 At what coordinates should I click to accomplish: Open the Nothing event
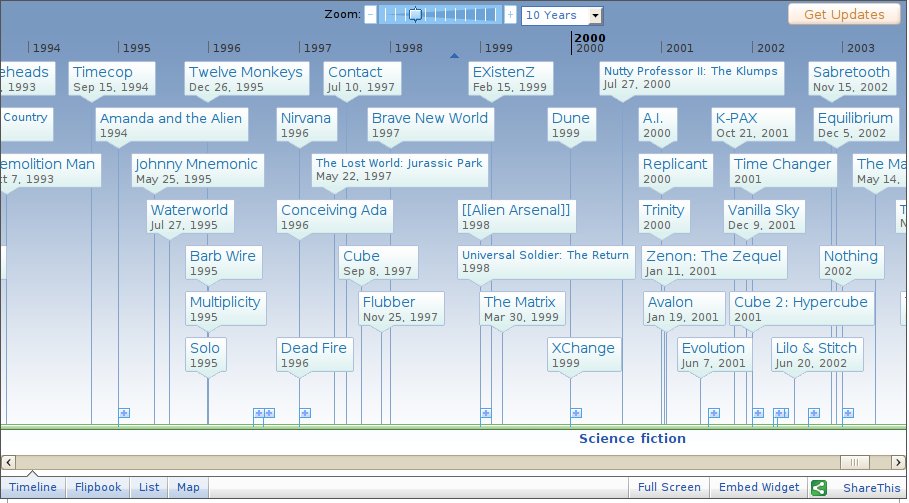pos(852,263)
